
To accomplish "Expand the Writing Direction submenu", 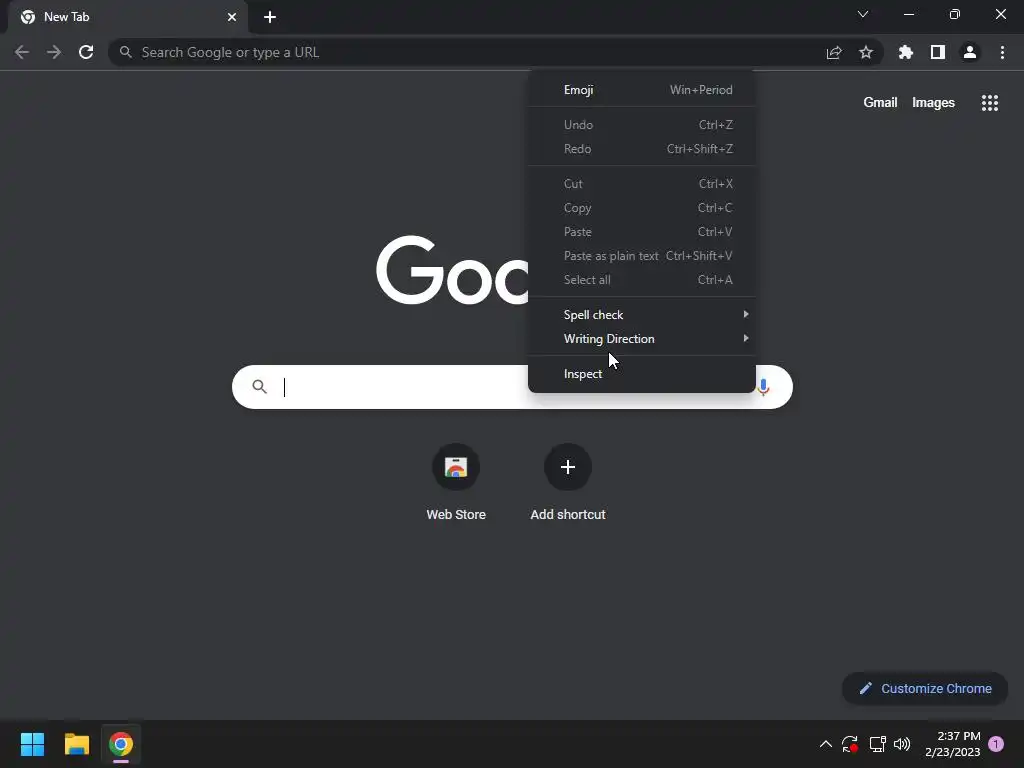I will coord(641,338).
